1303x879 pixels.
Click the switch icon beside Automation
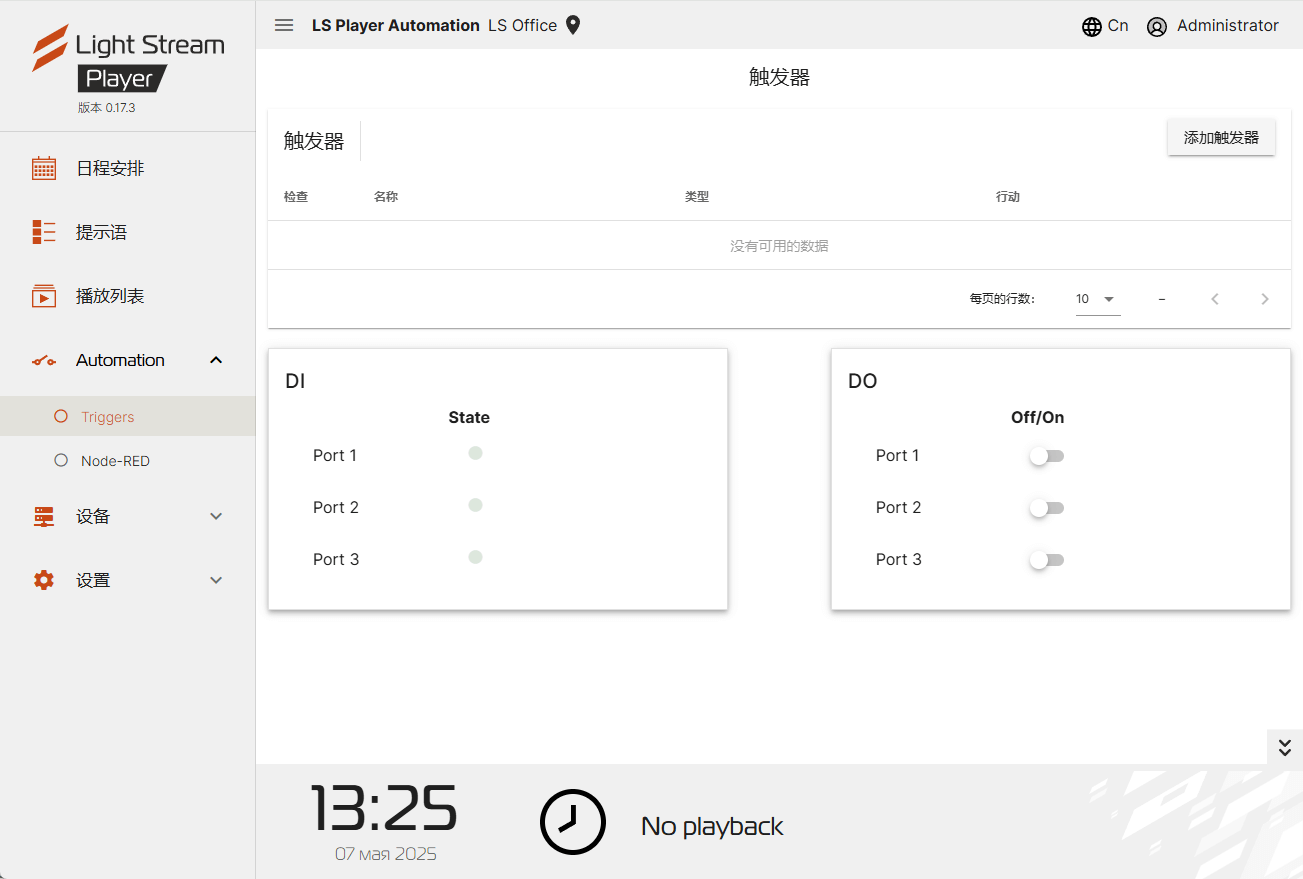(x=44, y=361)
